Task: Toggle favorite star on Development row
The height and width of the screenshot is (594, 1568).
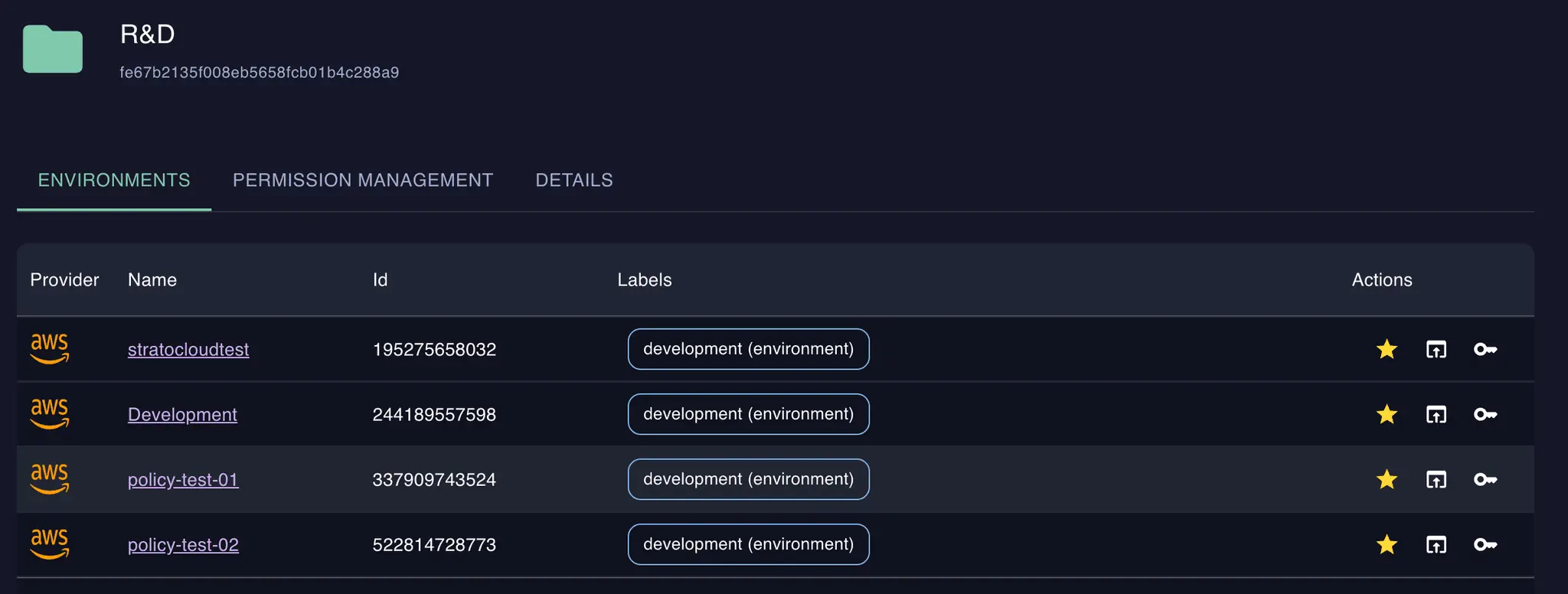Action: click(1387, 414)
